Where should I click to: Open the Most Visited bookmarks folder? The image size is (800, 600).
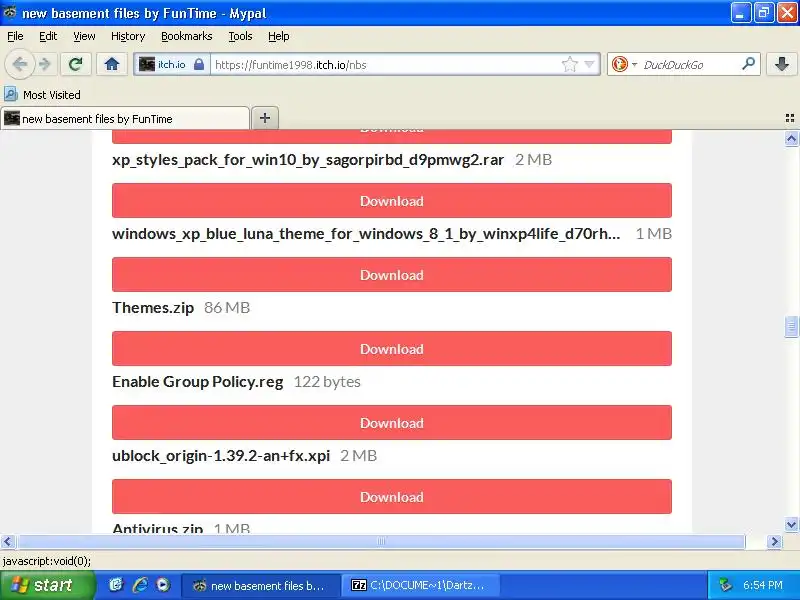pos(42,95)
